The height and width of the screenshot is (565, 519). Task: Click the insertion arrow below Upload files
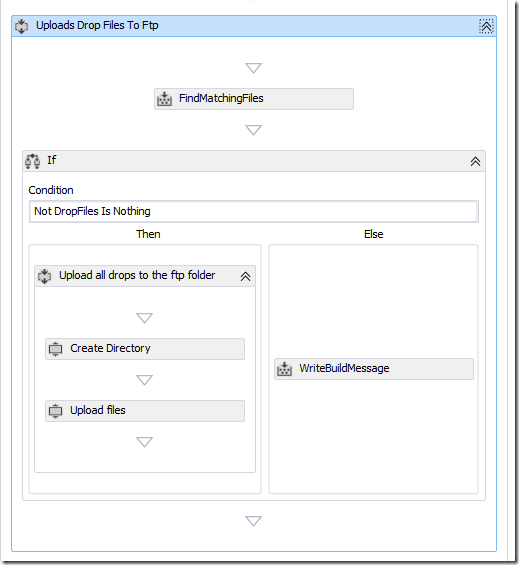point(145,442)
